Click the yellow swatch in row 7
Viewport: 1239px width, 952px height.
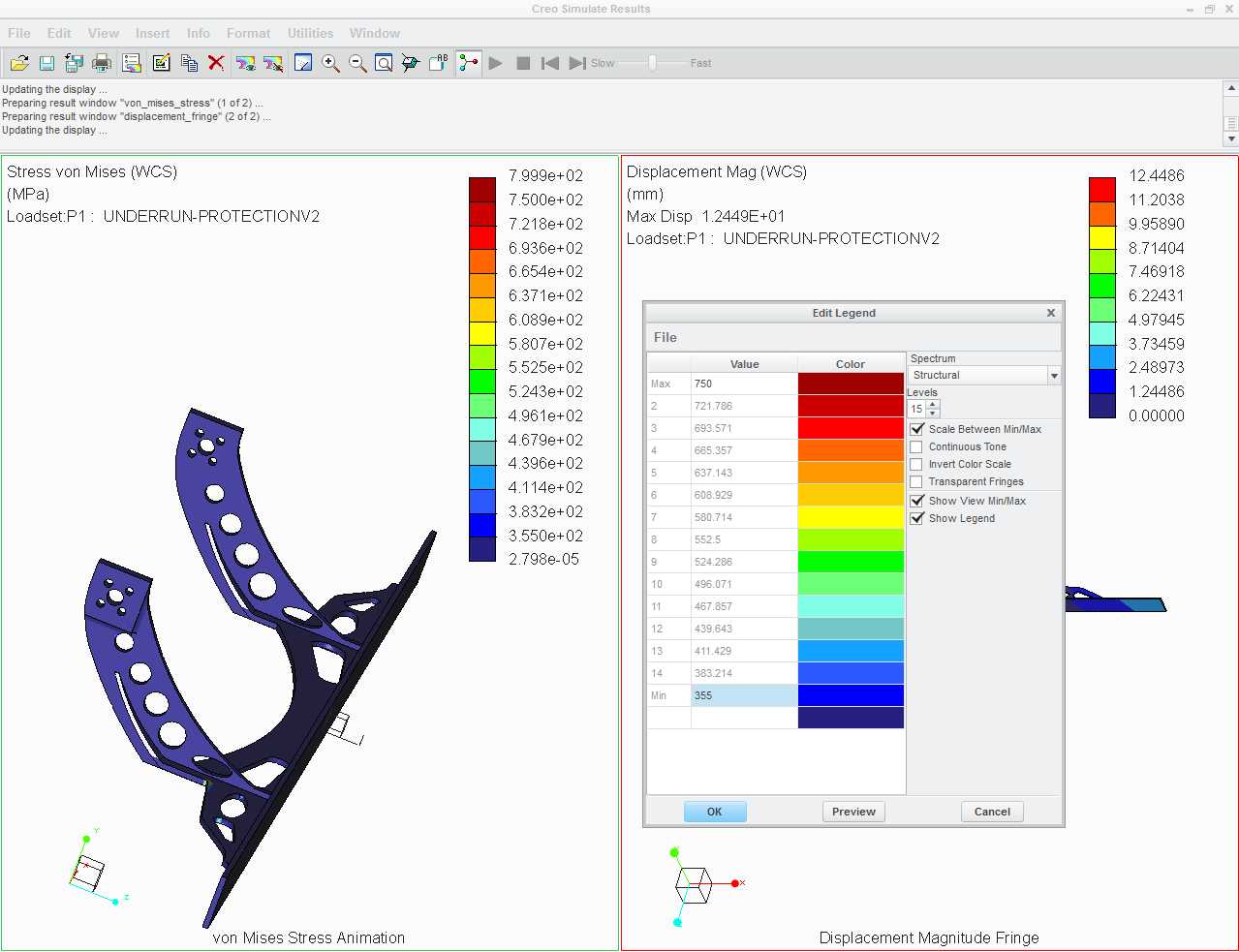[x=851, y=517]
